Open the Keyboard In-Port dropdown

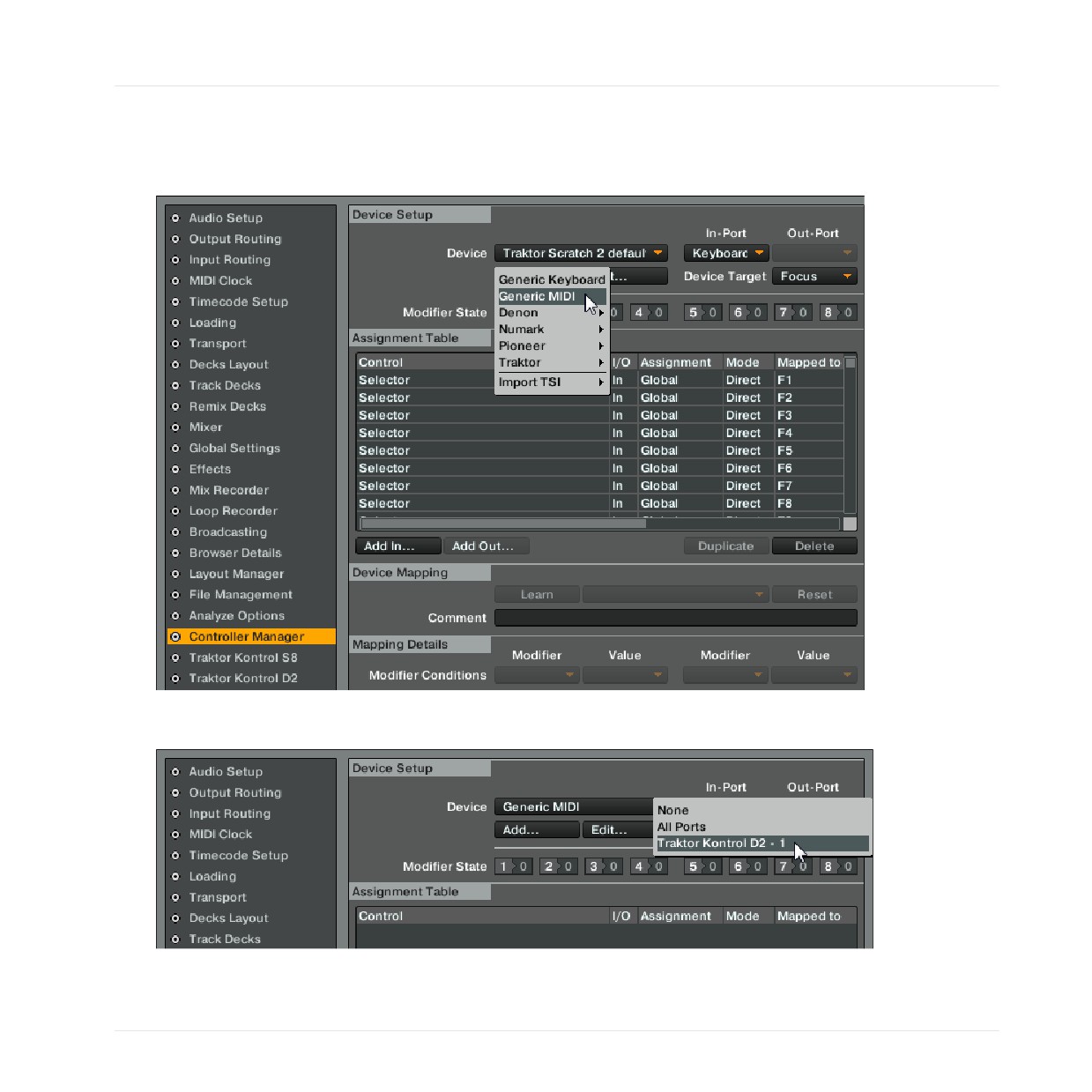click(x=726, y=253)
